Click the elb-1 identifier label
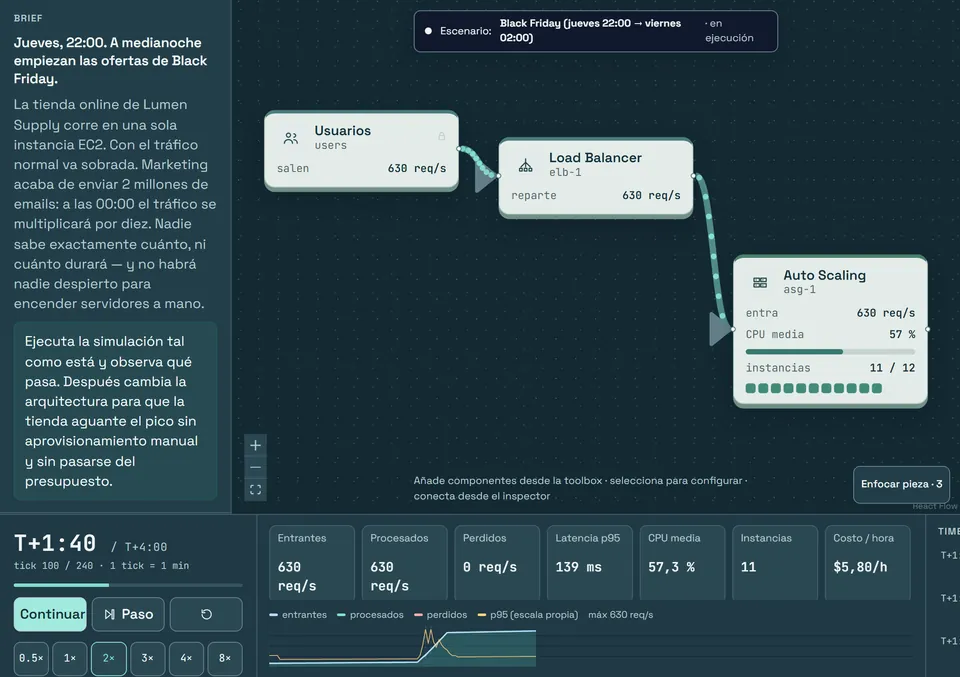The height and width of the screenshot is (677, 960). pos(565,172)
